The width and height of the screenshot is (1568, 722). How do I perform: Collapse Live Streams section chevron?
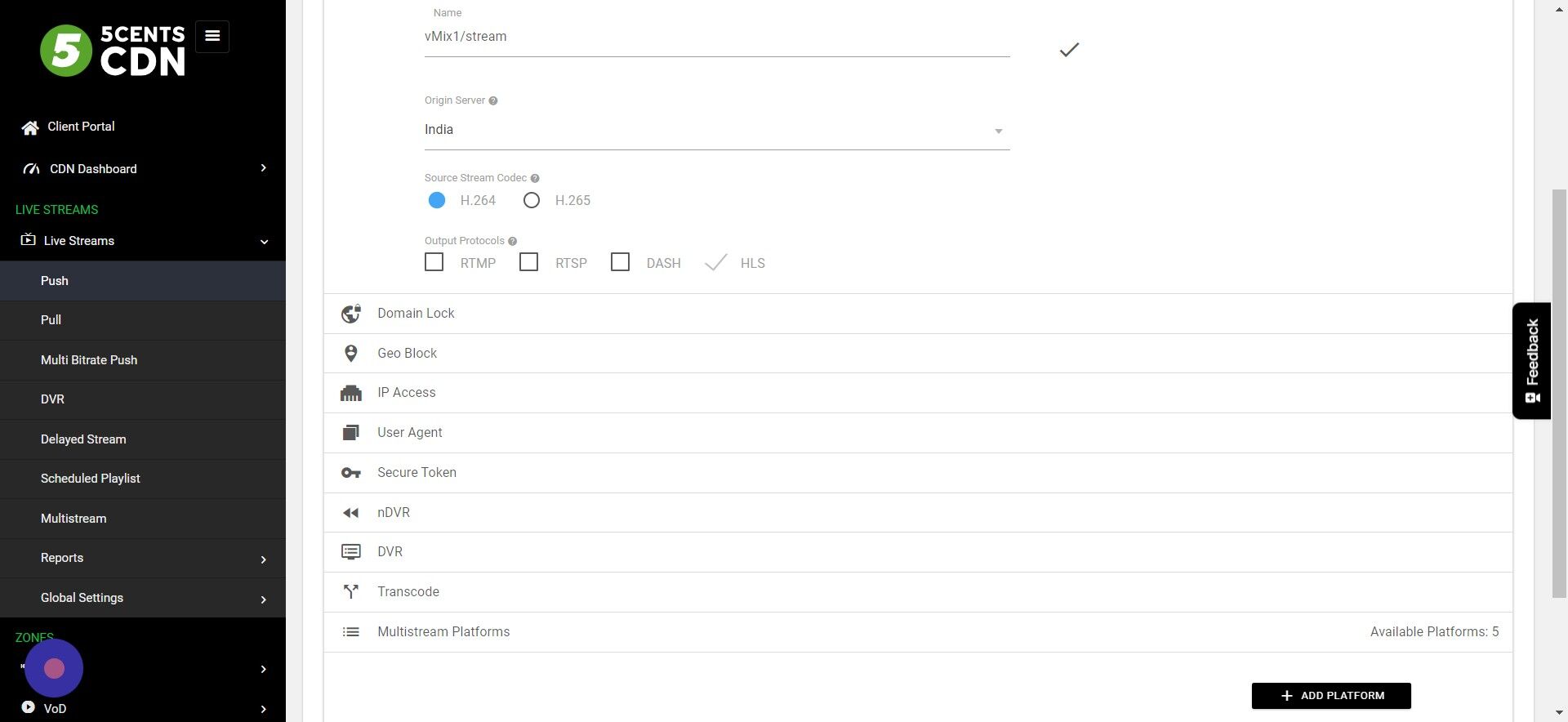coord(264,242)
